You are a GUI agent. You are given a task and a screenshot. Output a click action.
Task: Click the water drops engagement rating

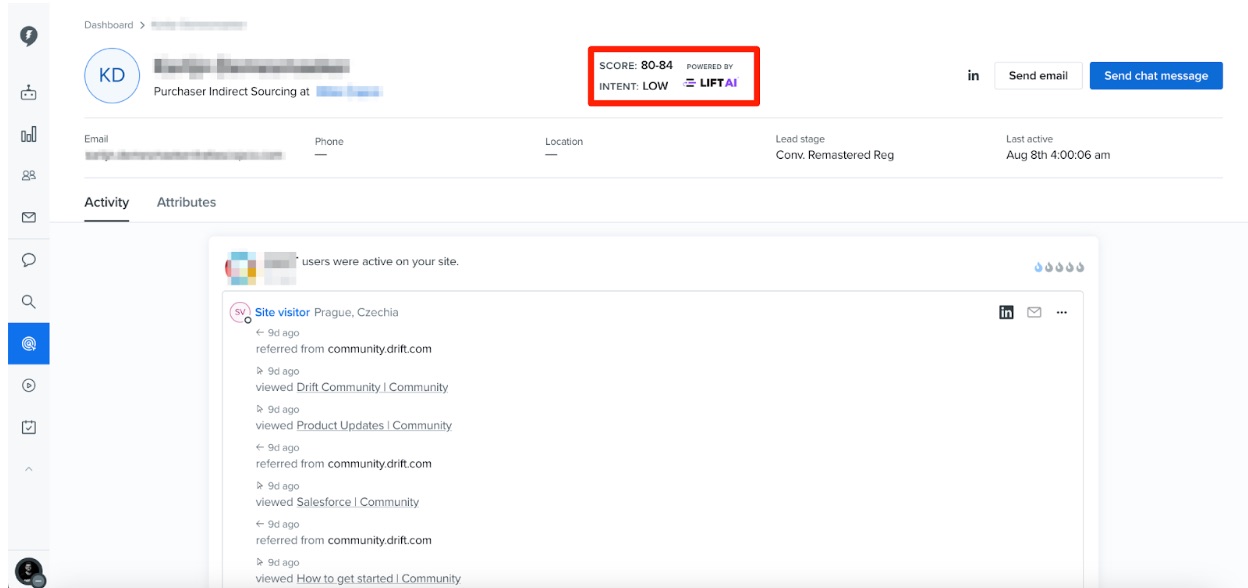(1059, 267)
